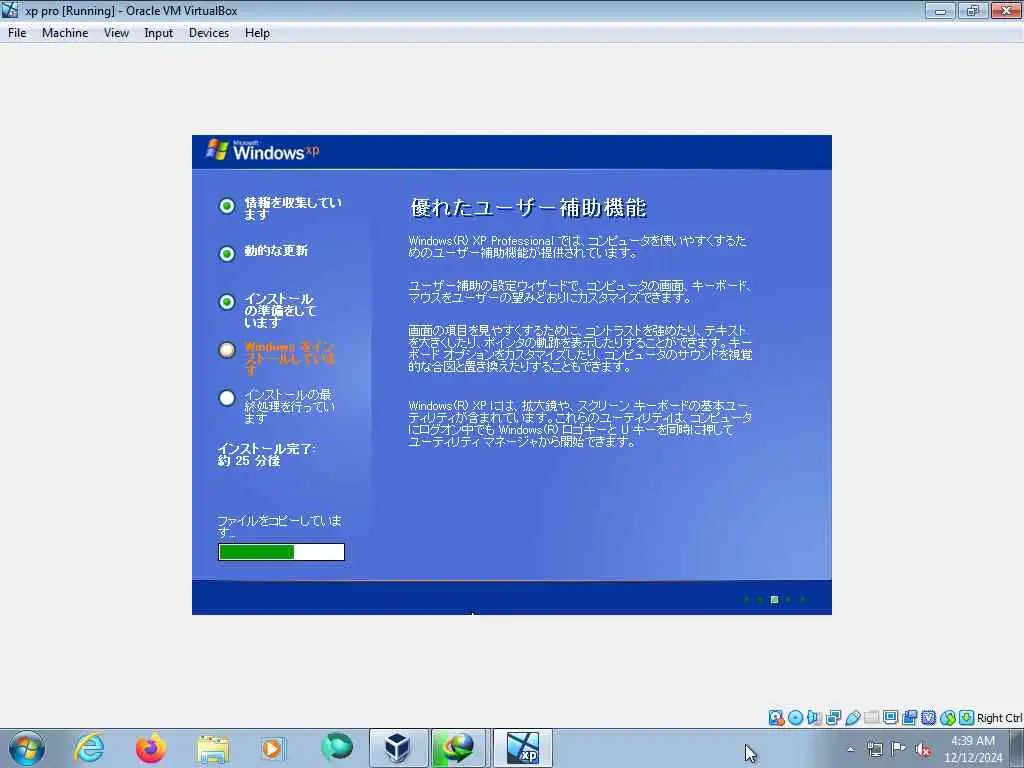Switch to Internet Download Manager taskbar button
The height and width of the screenshot is (768, 1024).
click(458, 748)
